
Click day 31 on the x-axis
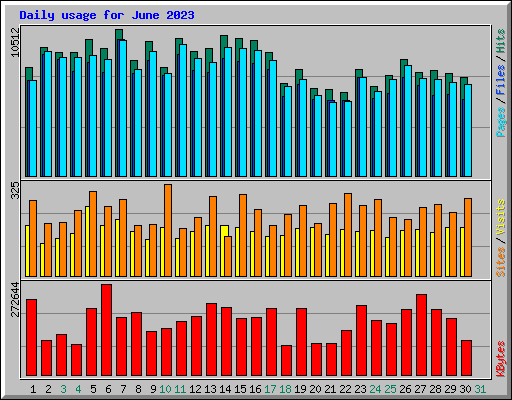[x=480, y=389]
